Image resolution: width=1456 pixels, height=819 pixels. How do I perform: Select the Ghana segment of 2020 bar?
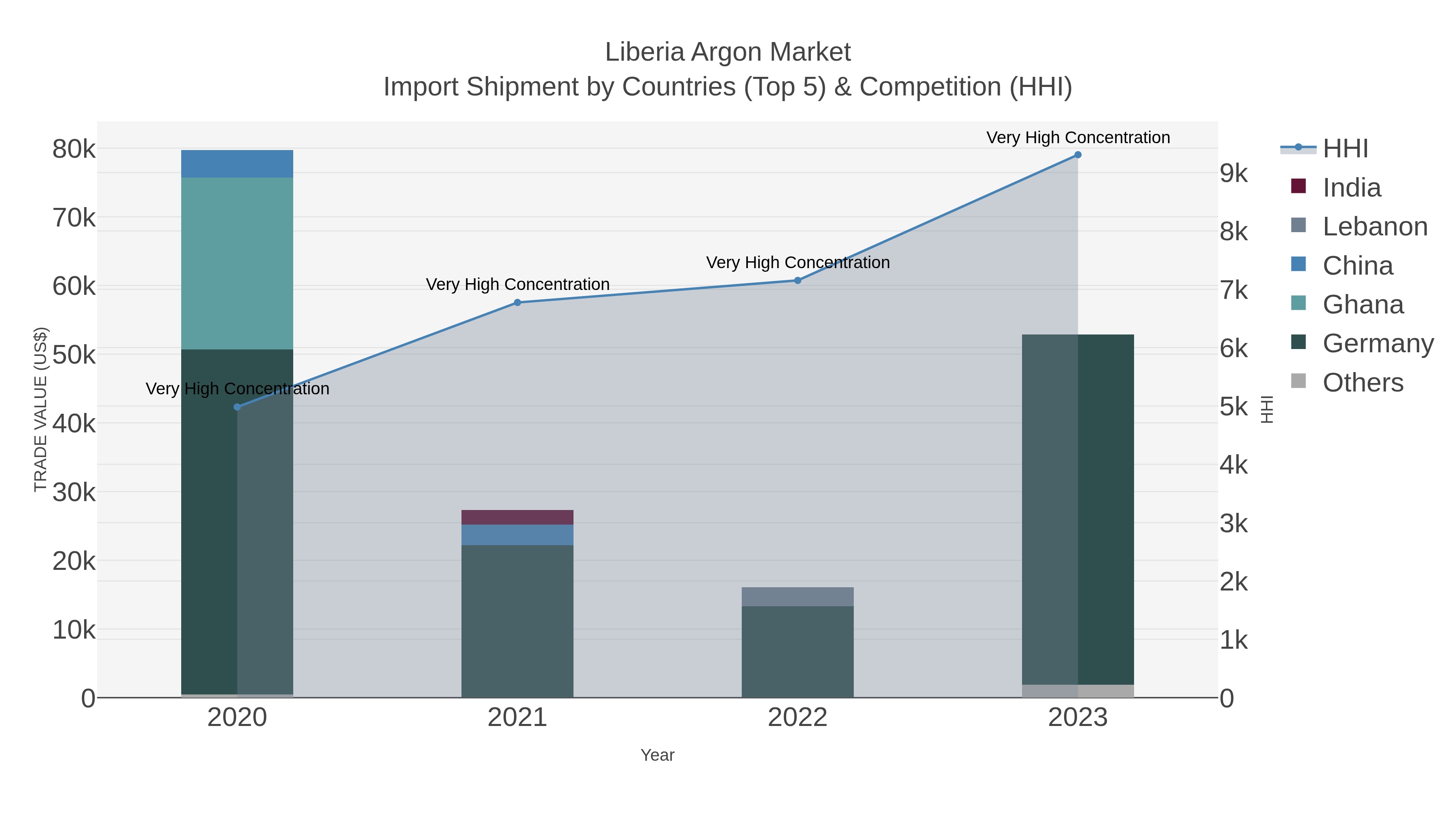tap(237, 263)
